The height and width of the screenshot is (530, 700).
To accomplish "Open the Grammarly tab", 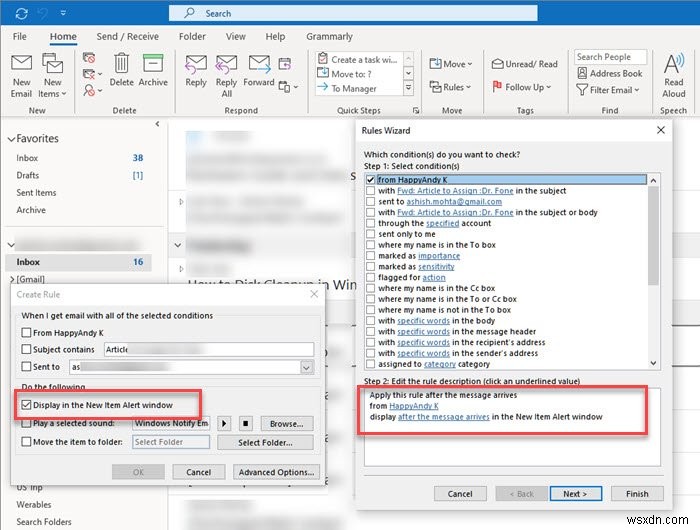I will point(329,37).
